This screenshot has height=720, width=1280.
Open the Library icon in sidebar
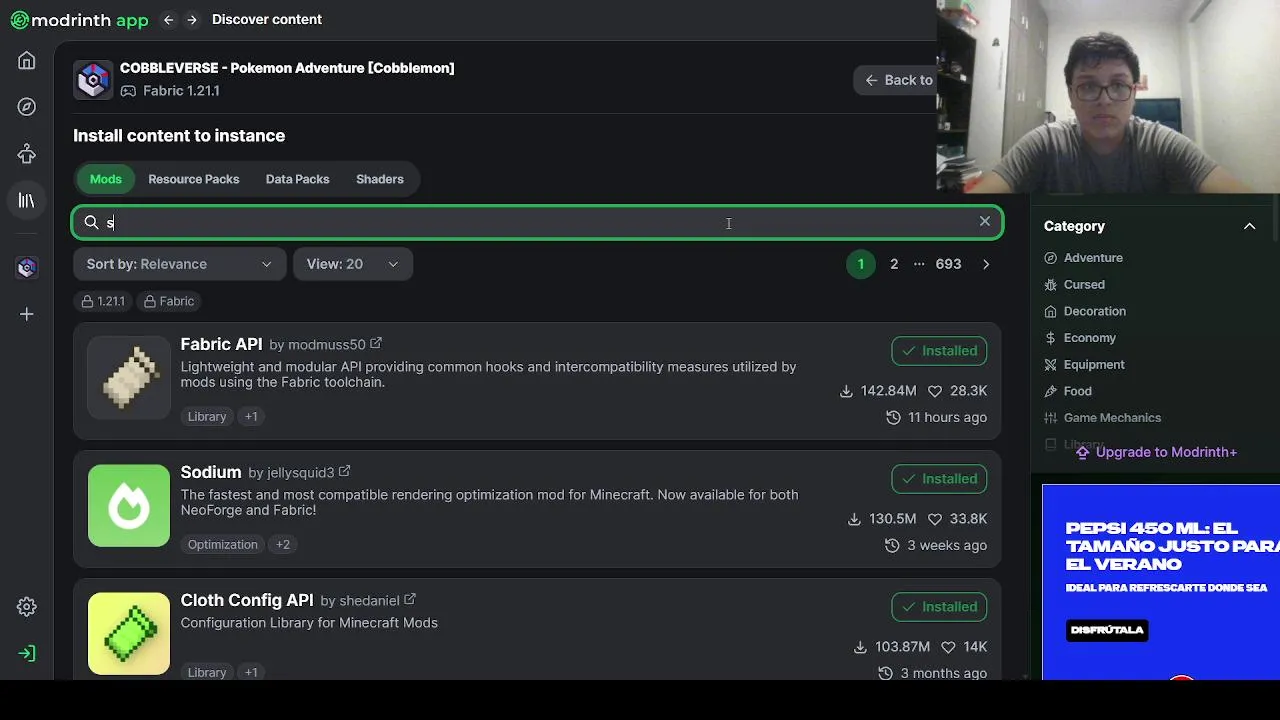coord(27,200)
